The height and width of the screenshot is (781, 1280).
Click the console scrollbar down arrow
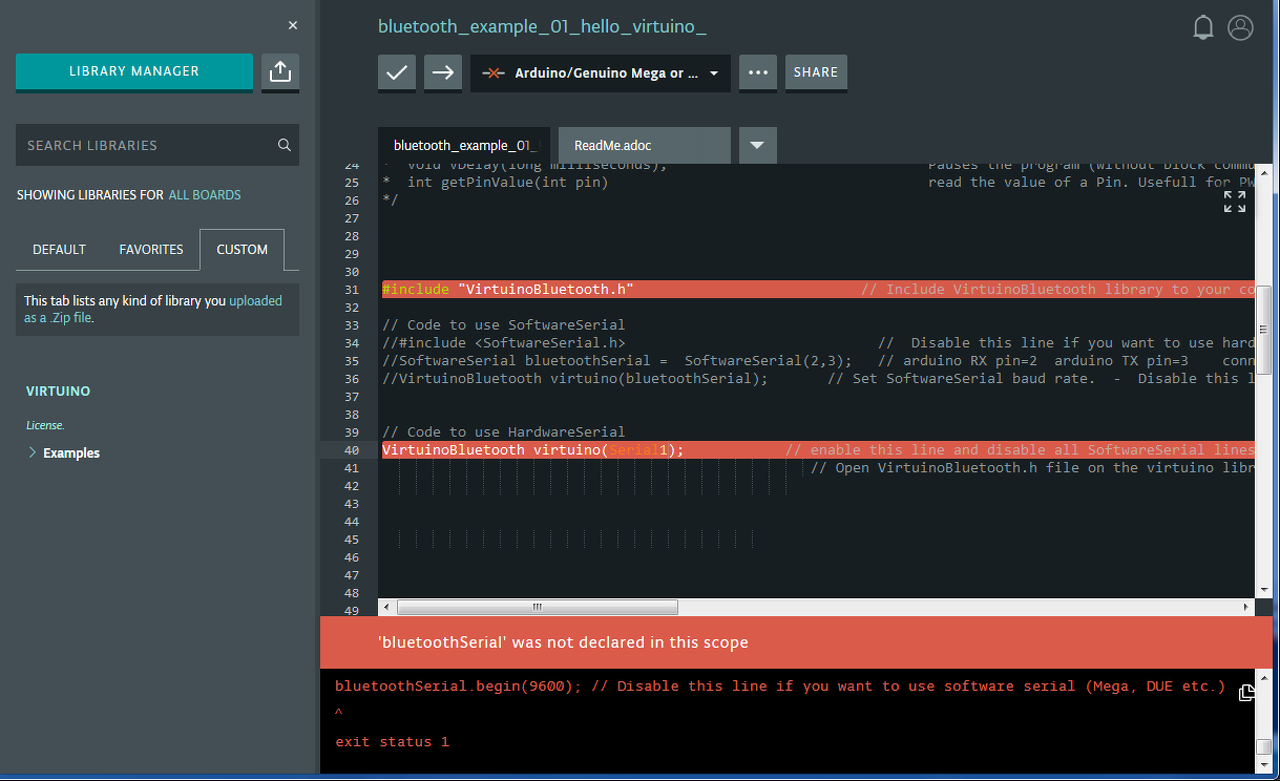coord(1264,764)
